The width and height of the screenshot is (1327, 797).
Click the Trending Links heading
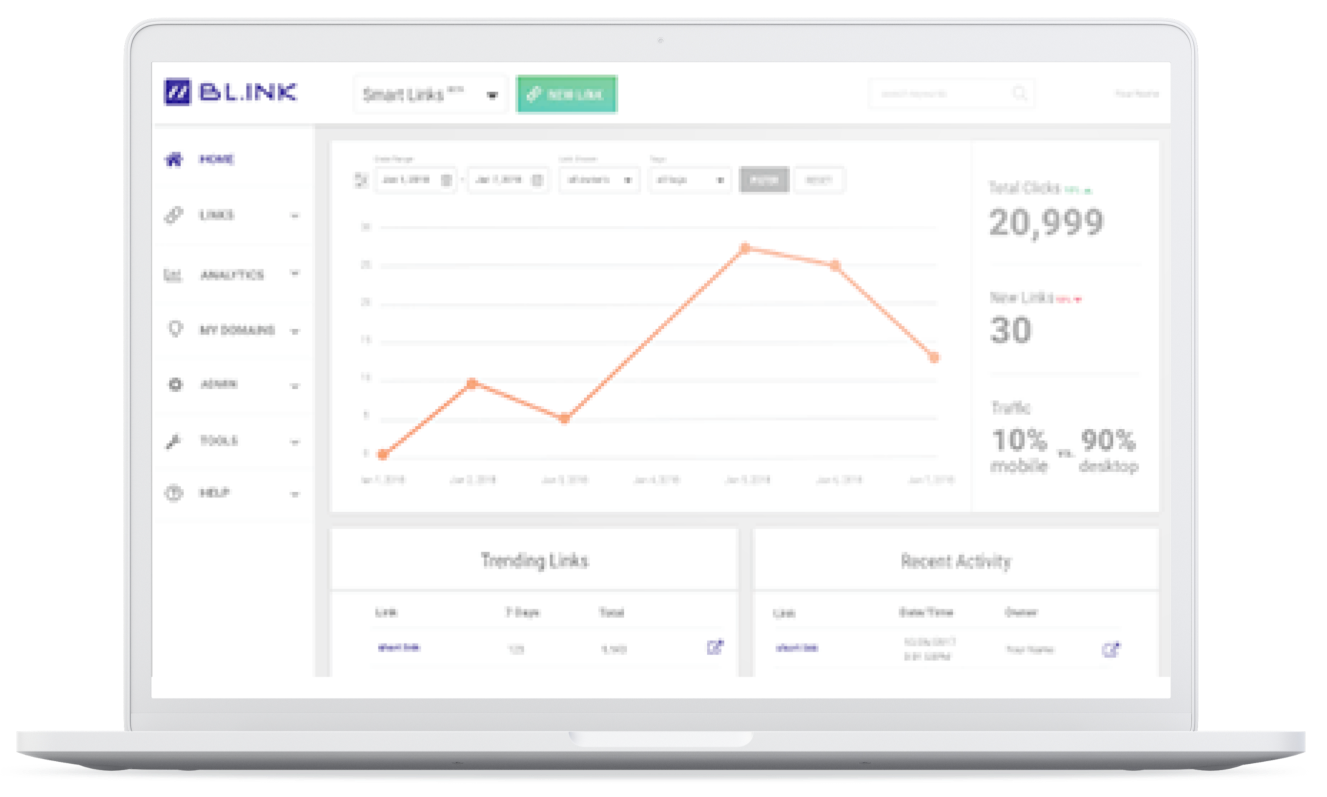point(534,560)
